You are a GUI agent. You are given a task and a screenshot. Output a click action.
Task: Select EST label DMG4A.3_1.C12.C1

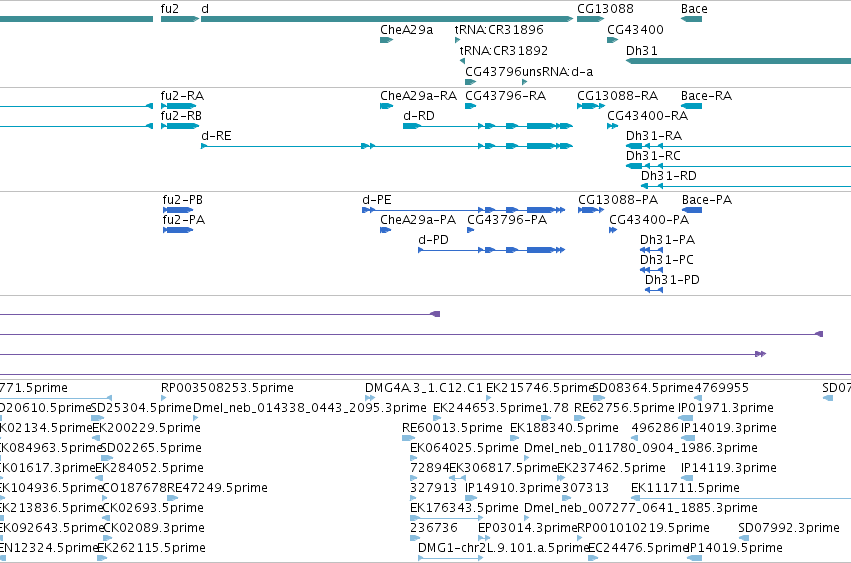[423, 388]
